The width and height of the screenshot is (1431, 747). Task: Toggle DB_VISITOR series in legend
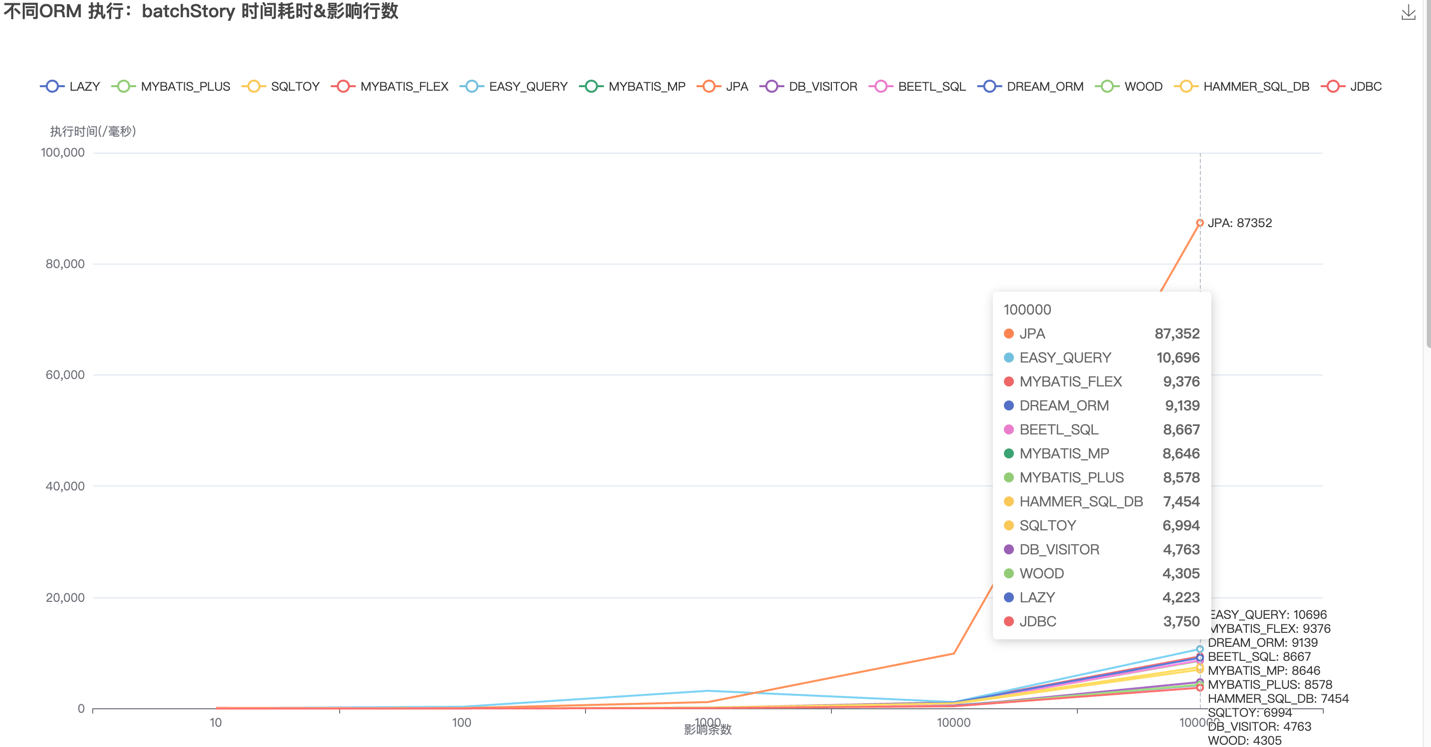[x=809, y=87]
